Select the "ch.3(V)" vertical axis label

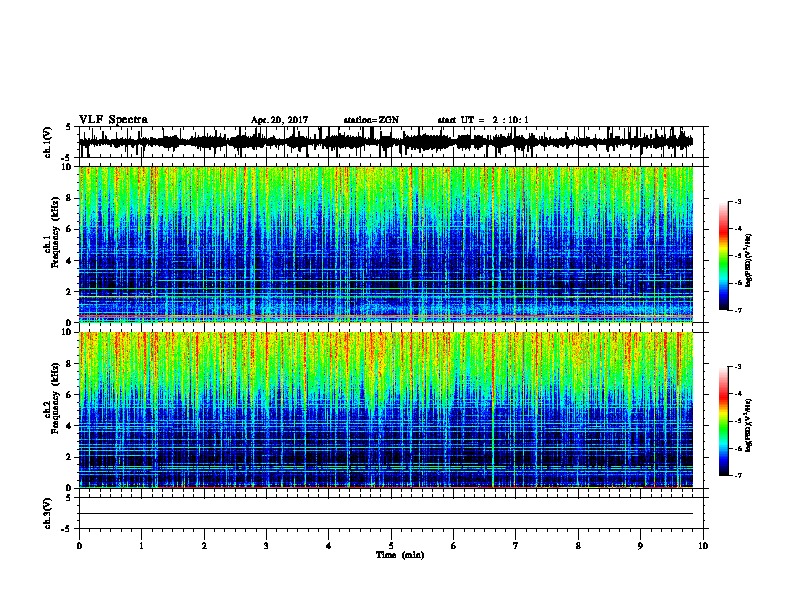48,513
